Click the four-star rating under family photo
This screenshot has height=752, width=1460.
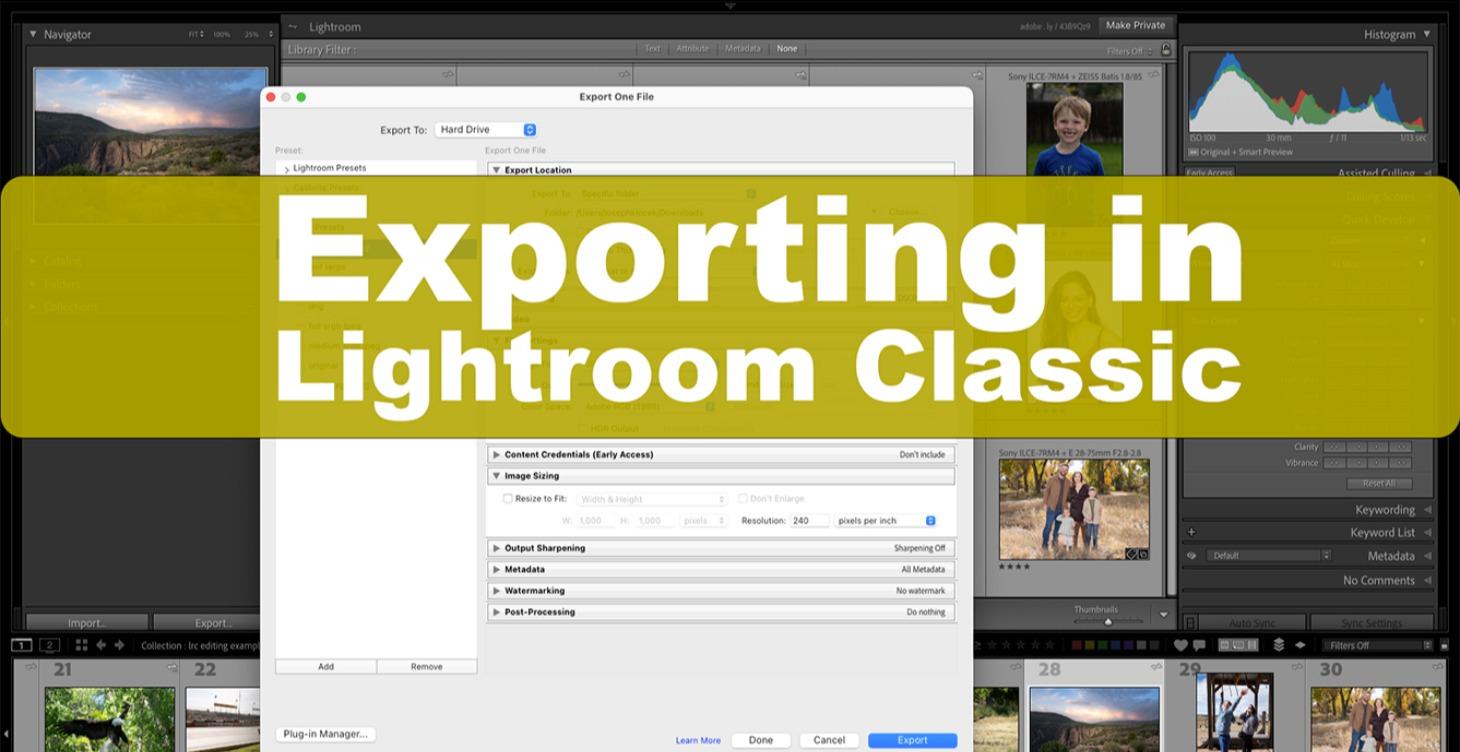click(1014, 567)
